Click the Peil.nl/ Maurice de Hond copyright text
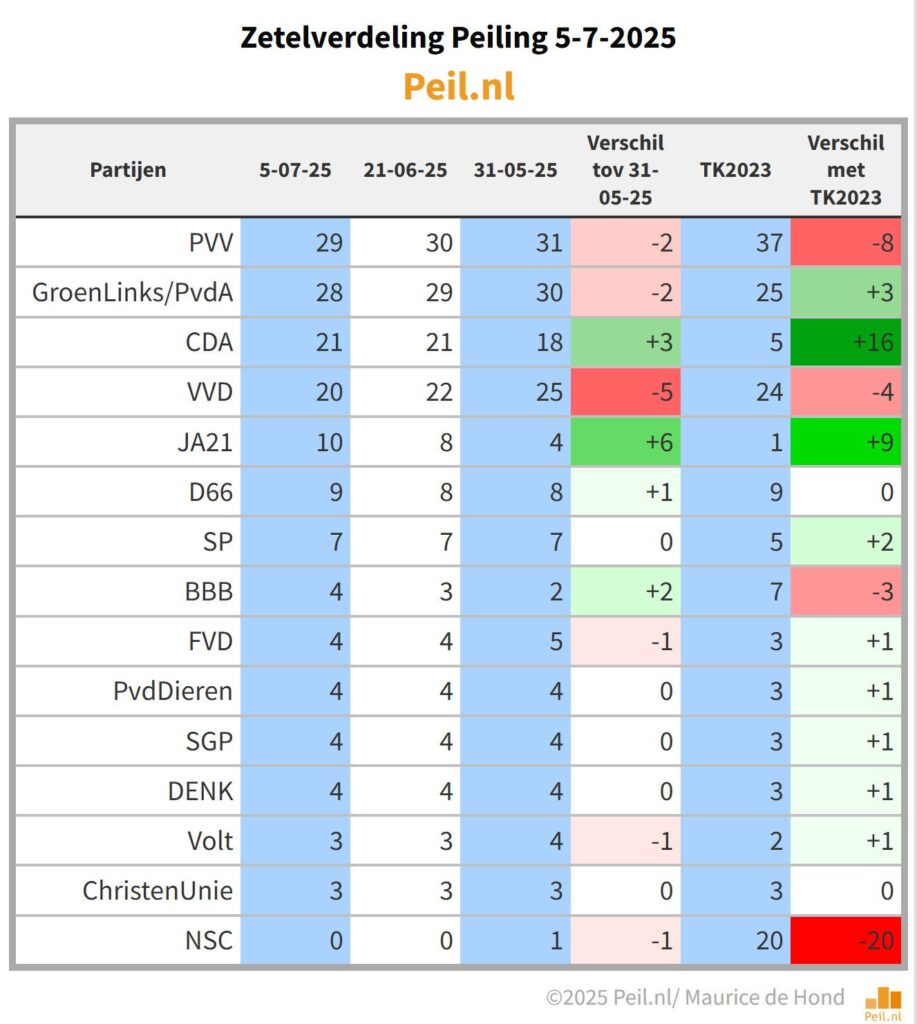The width and height of the screenshot is (917, 1024). click(695, 997)
